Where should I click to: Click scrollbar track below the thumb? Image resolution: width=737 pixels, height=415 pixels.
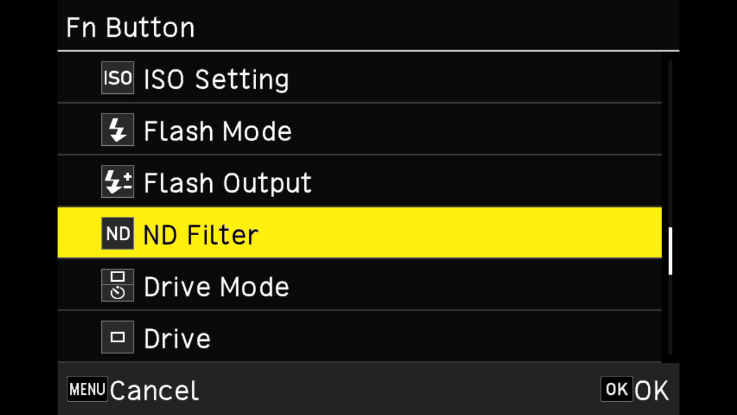coord(670,320)
